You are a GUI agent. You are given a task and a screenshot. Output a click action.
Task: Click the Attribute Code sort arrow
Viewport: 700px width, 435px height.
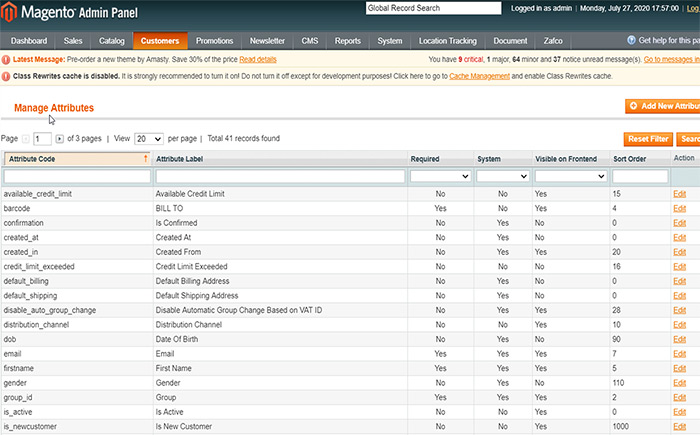coord(146,159)
